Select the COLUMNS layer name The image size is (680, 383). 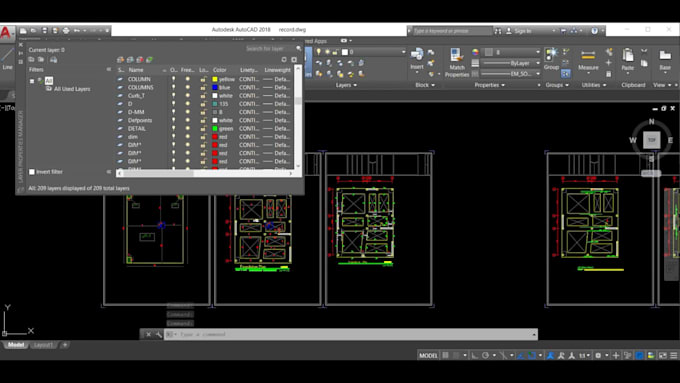141,87
